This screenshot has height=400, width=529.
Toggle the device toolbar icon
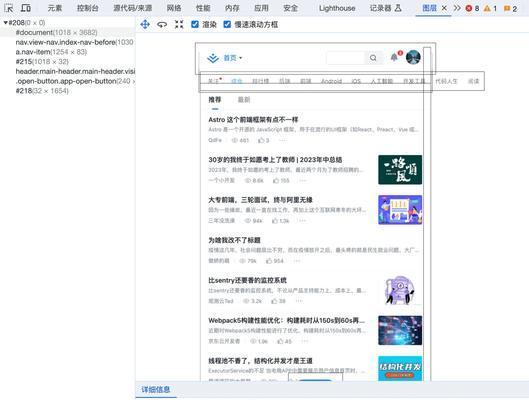tap(26, 8)
